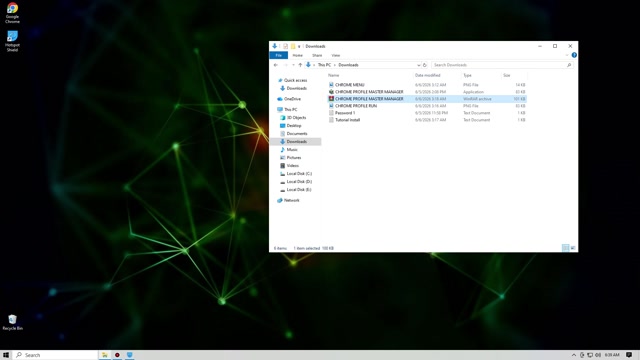Open File Explorer from taskbar
This screenshot has width=640, height=360.
tap(105, 355)
